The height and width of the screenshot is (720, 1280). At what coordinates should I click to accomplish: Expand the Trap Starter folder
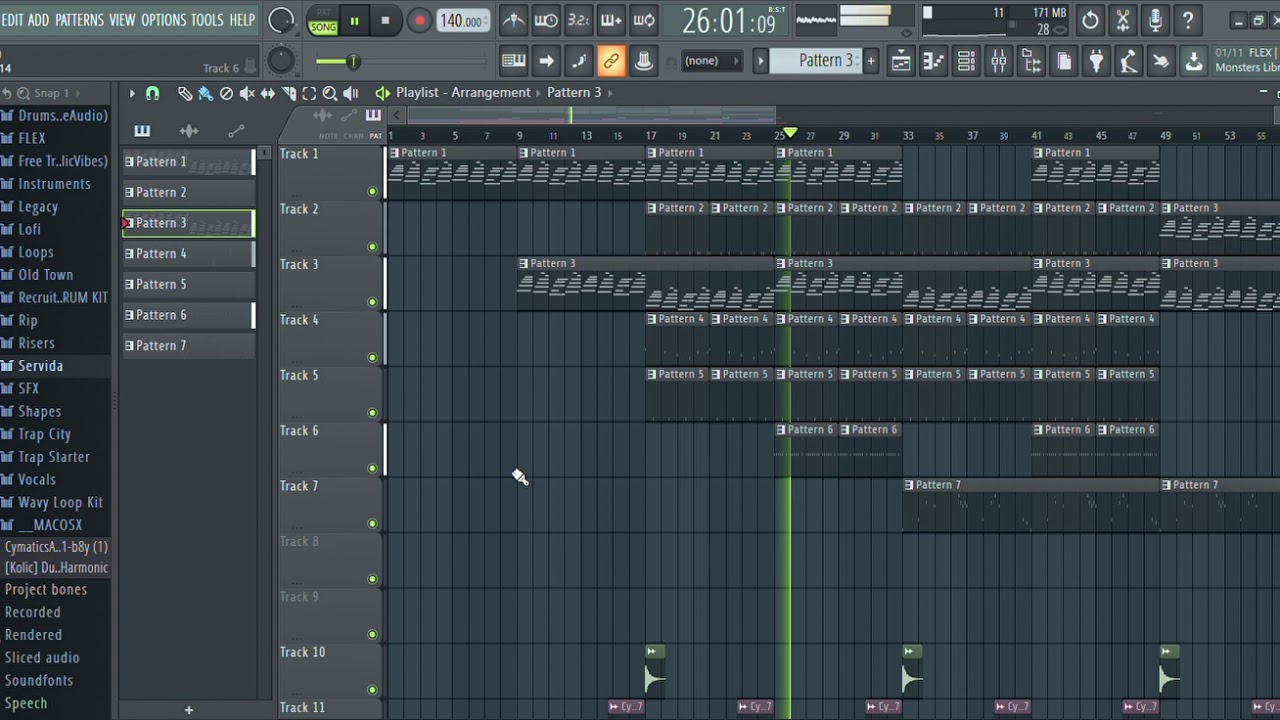point(54,457)
